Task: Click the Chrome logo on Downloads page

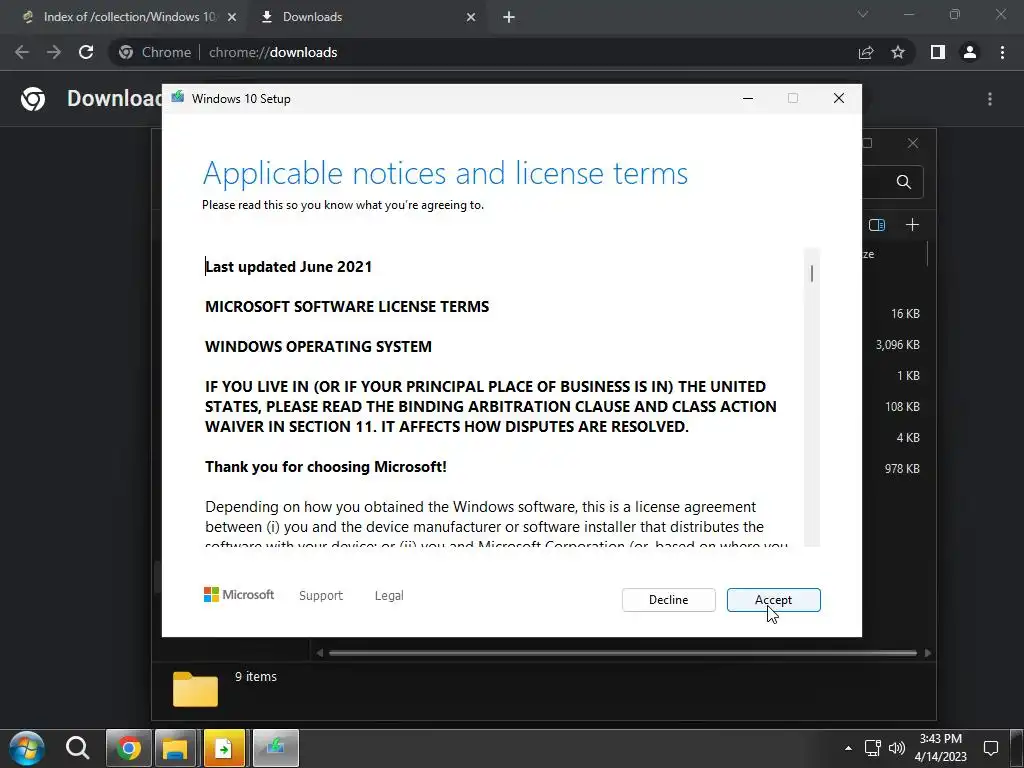Action: (33, 99)
